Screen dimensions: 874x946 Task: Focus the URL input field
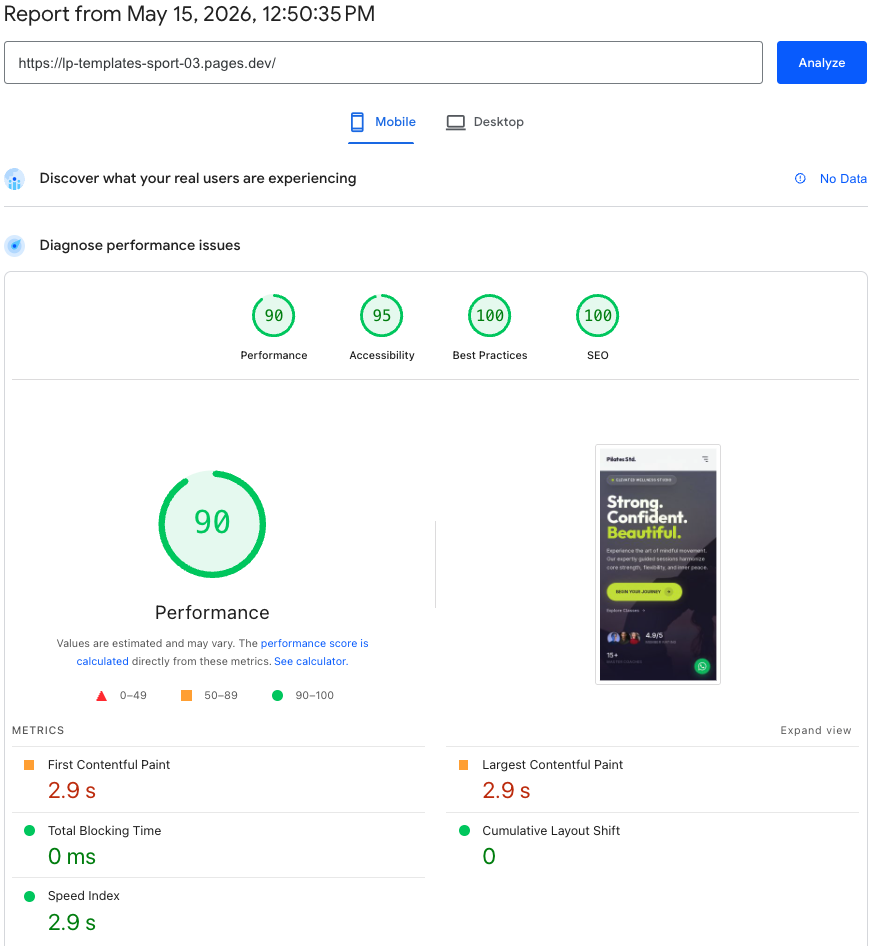[x=383, y=63]
